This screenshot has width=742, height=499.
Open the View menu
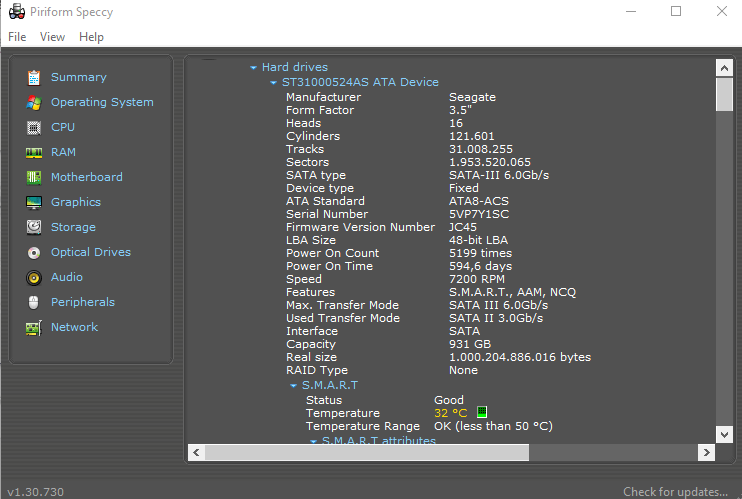pos(52,37)
